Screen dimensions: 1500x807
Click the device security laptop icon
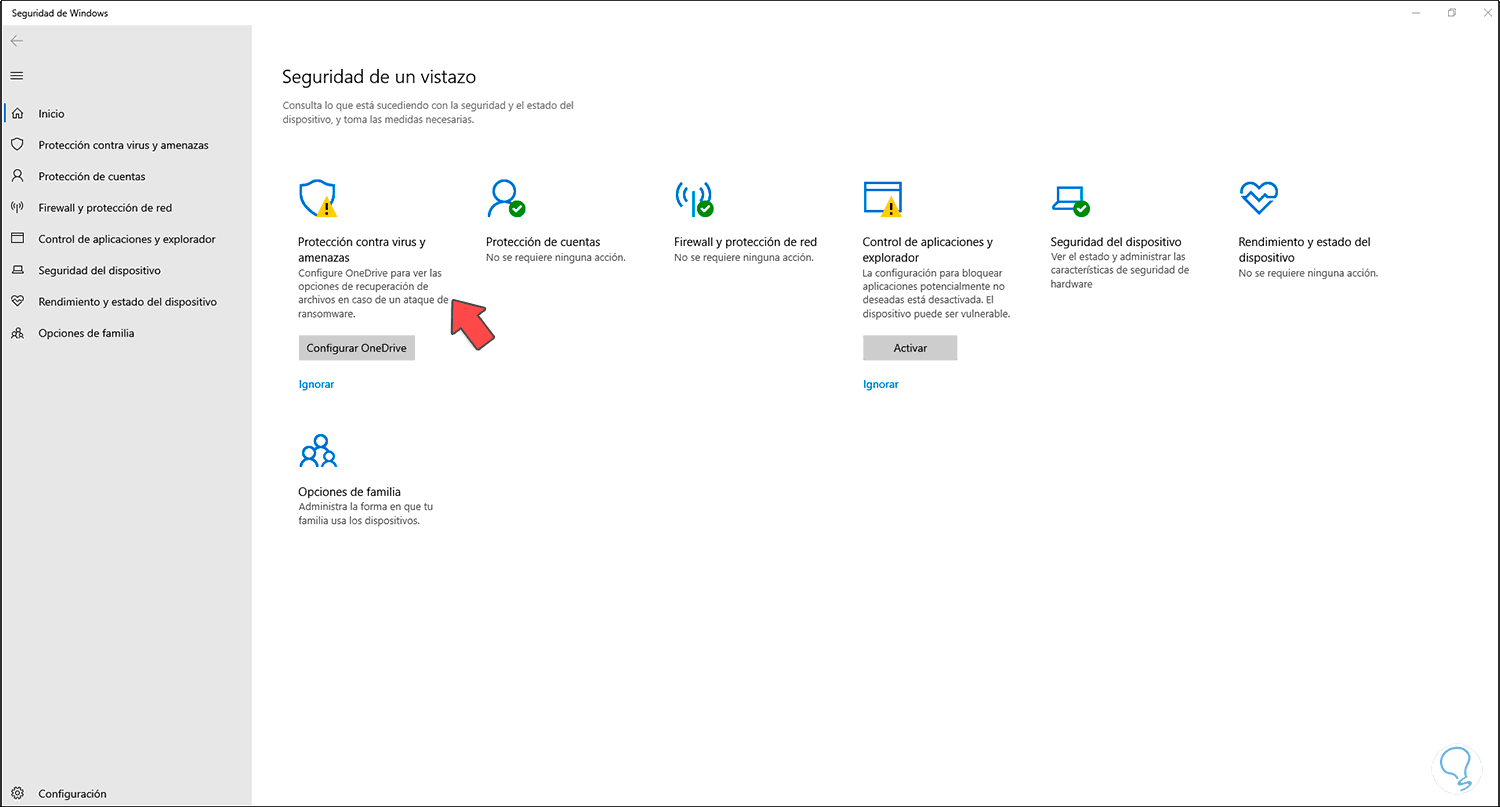[x=1069, y=199]
